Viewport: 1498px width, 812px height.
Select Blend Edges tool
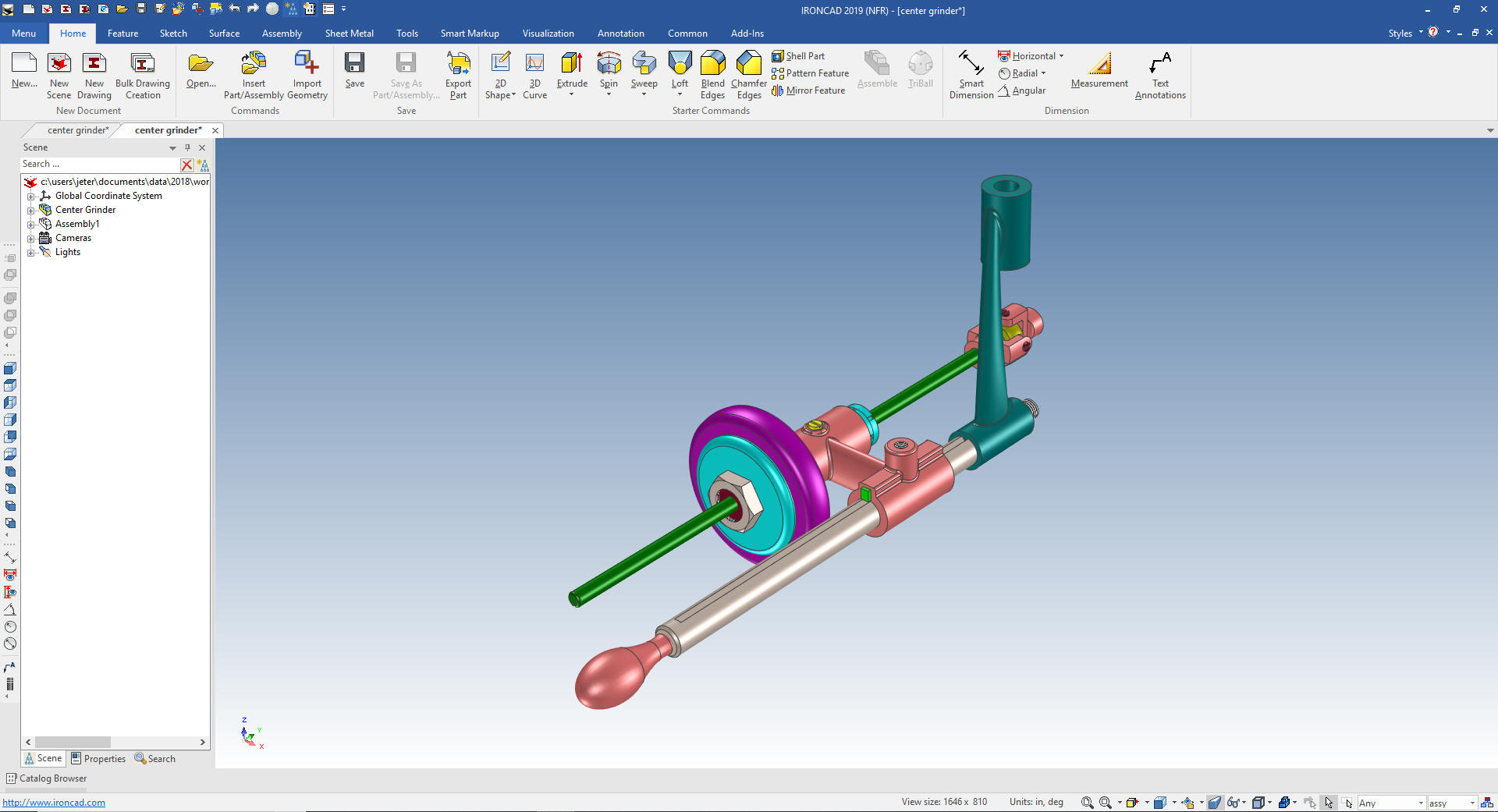coord(712,64)
